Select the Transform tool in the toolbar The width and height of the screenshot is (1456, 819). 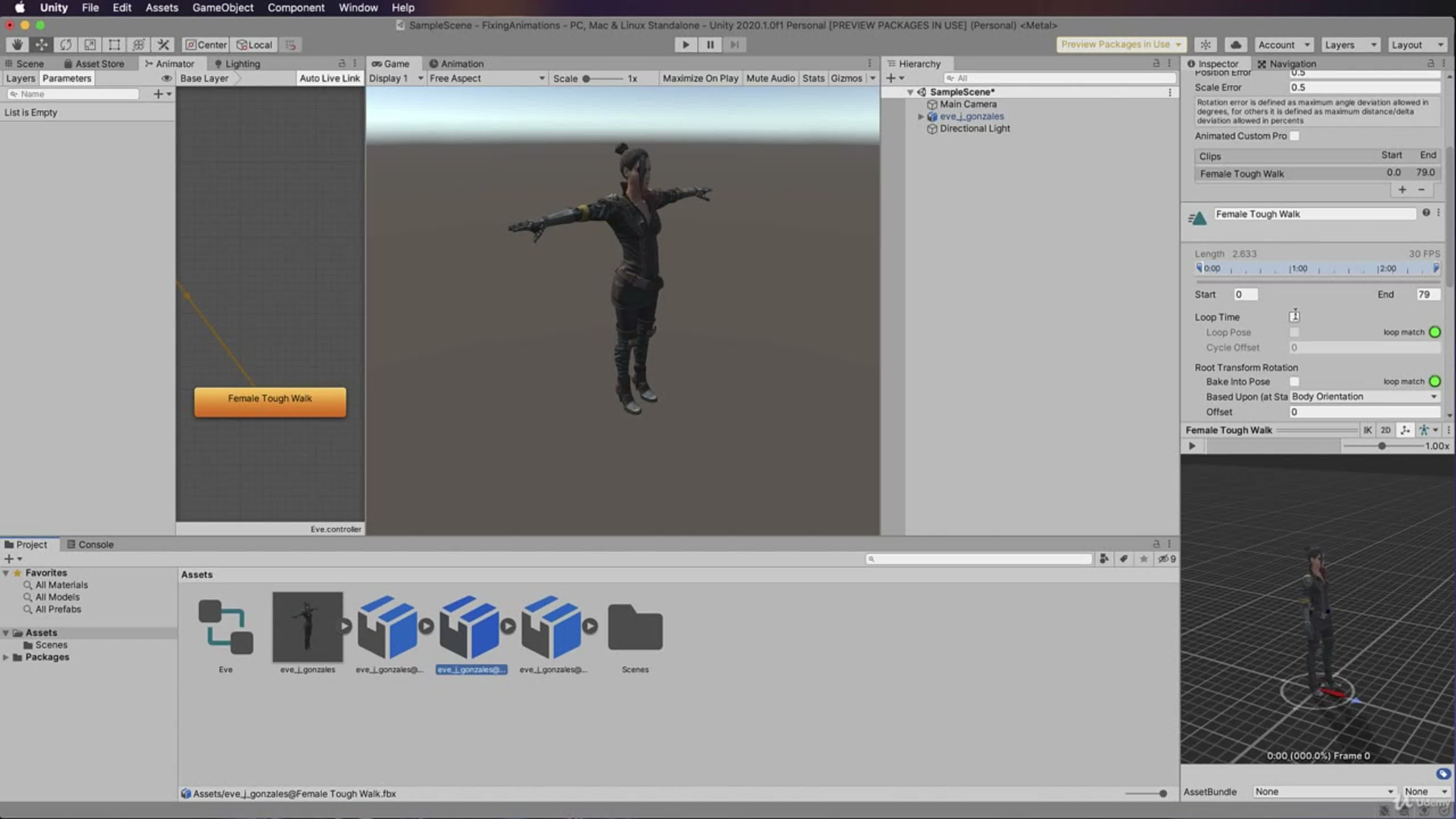pyautogui.click(x=139, y=45)
